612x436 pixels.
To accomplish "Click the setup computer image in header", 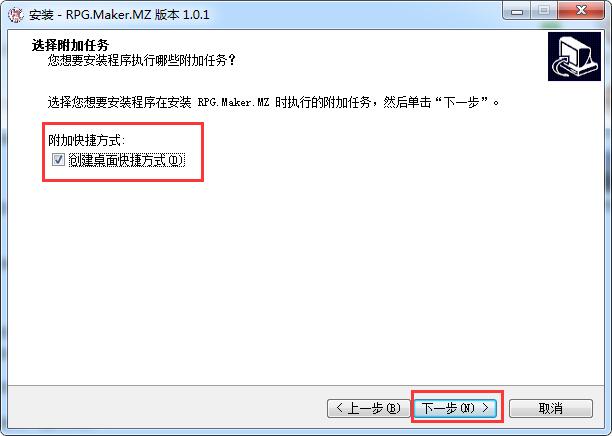I will pyautogui.click(x=574, y=57).
